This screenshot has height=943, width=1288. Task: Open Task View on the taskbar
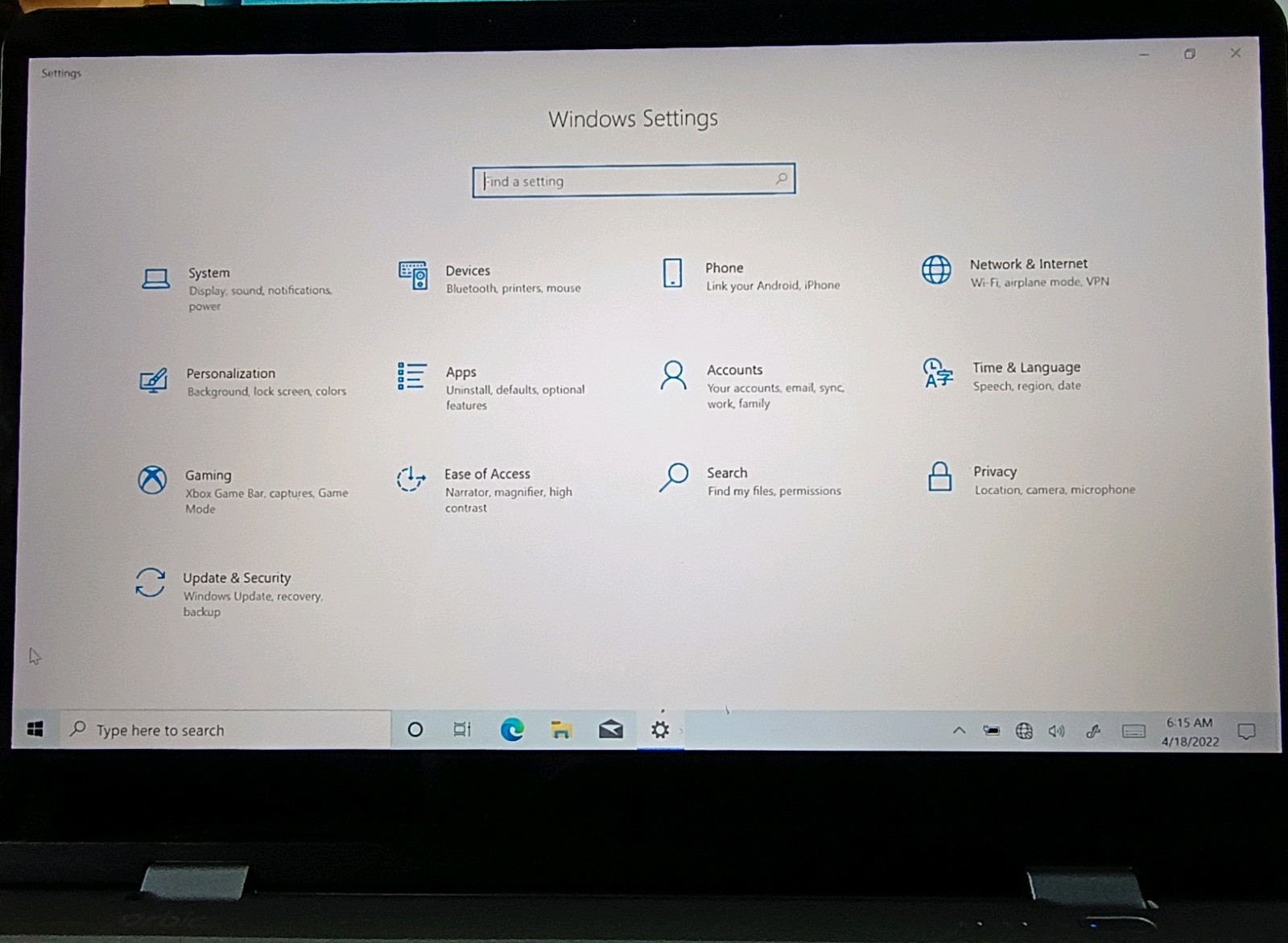pos(462,730)
